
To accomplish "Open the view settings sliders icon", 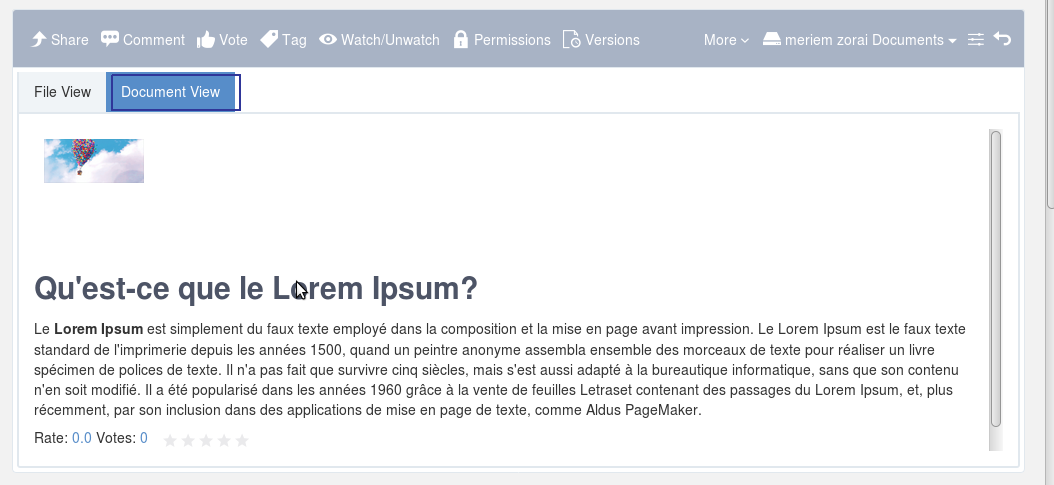I will 975,40.
